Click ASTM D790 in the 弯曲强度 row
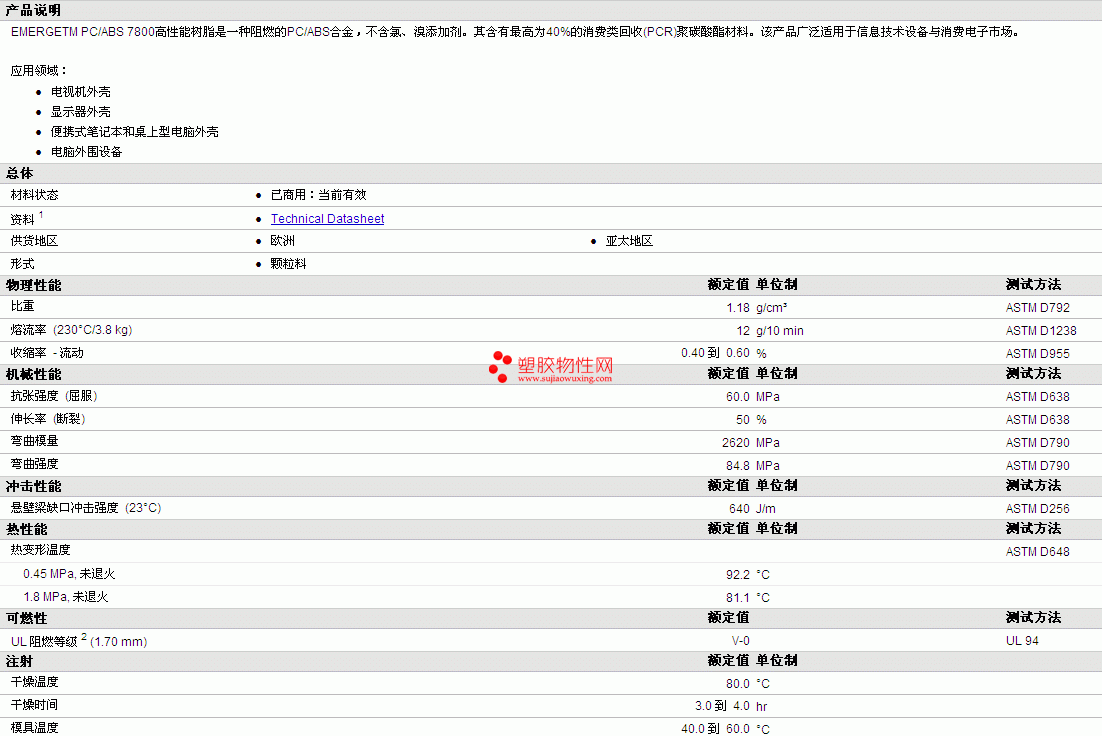1102x736 pixels. 1037,466
